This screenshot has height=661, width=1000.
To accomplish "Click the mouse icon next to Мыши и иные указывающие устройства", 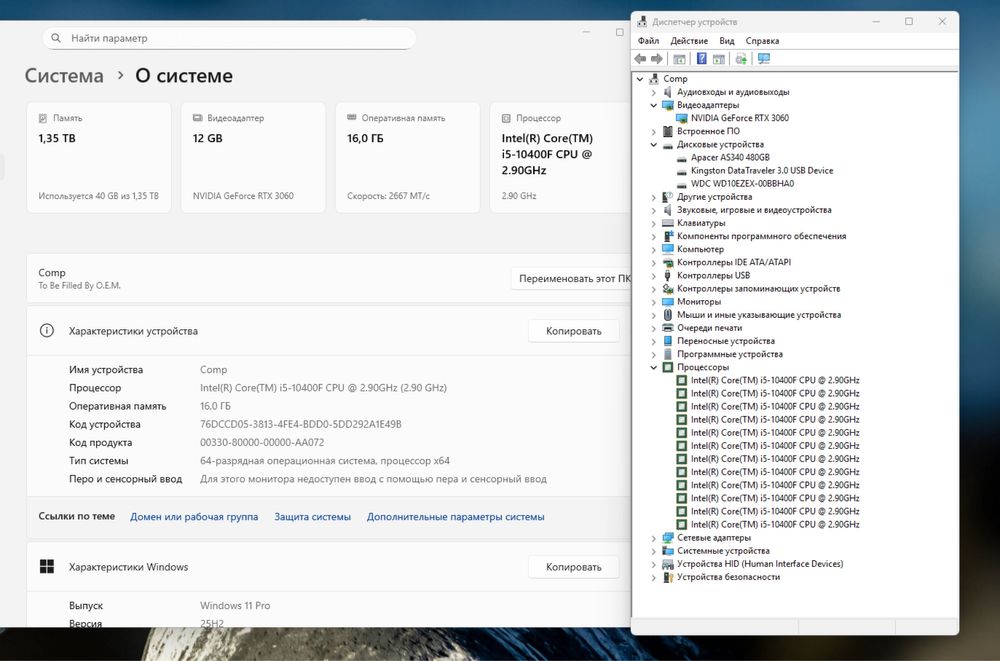I will point(668,315).
